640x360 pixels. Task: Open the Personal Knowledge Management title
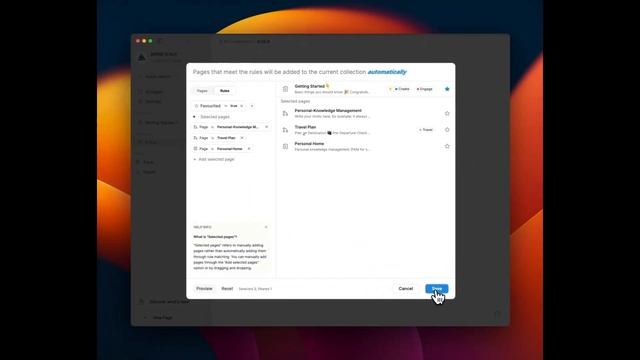coord(328,111)
